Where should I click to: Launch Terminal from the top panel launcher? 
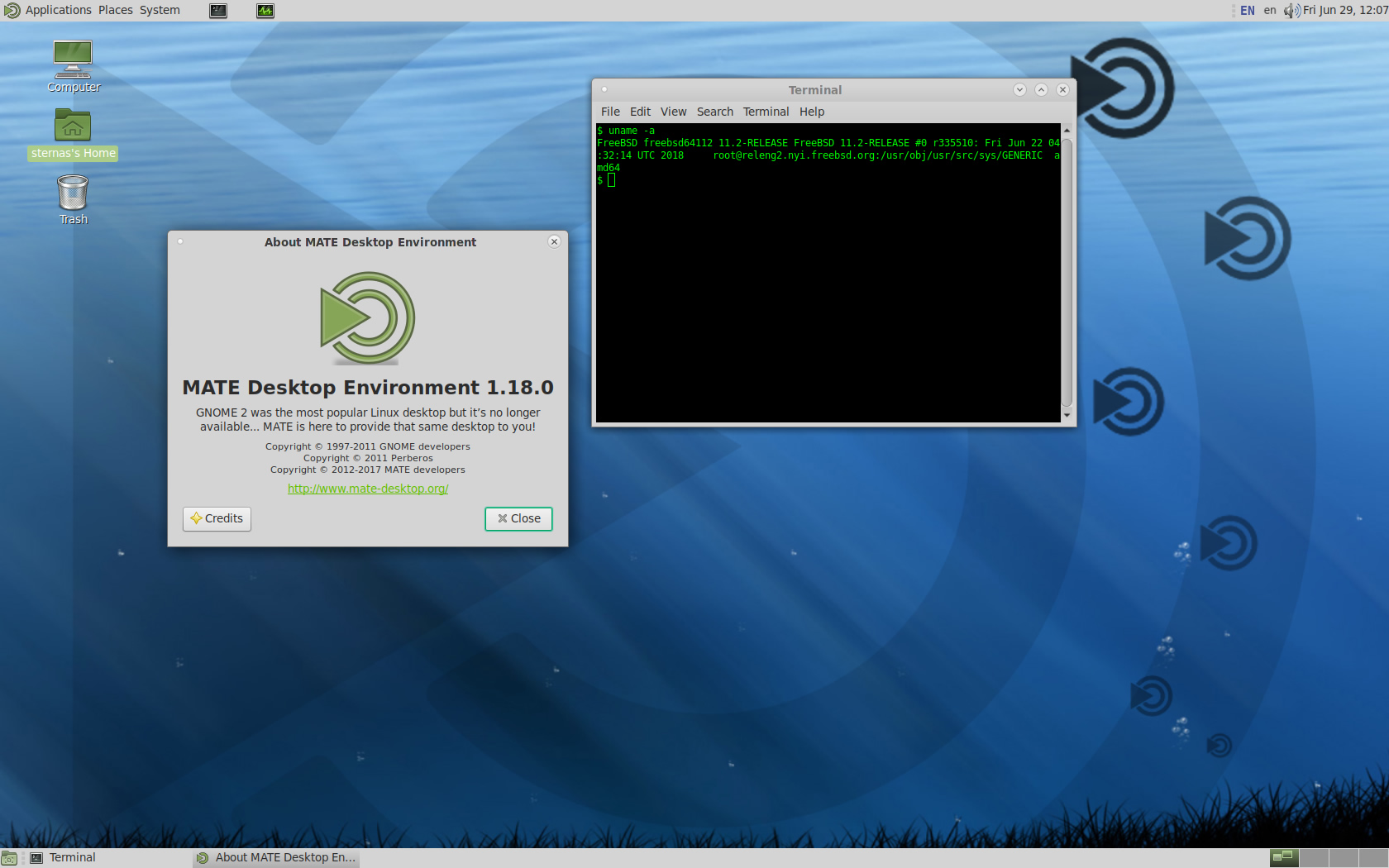click(218, 11)
